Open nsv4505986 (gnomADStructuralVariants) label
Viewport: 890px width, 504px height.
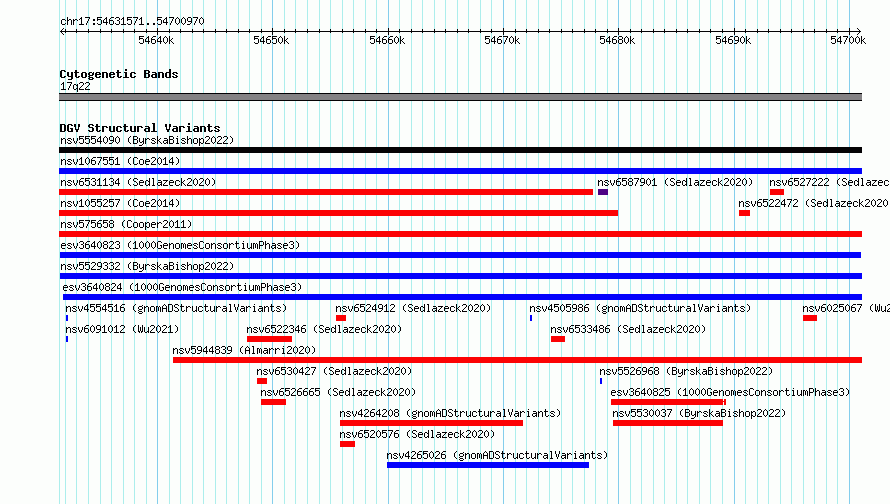point(640,308)
